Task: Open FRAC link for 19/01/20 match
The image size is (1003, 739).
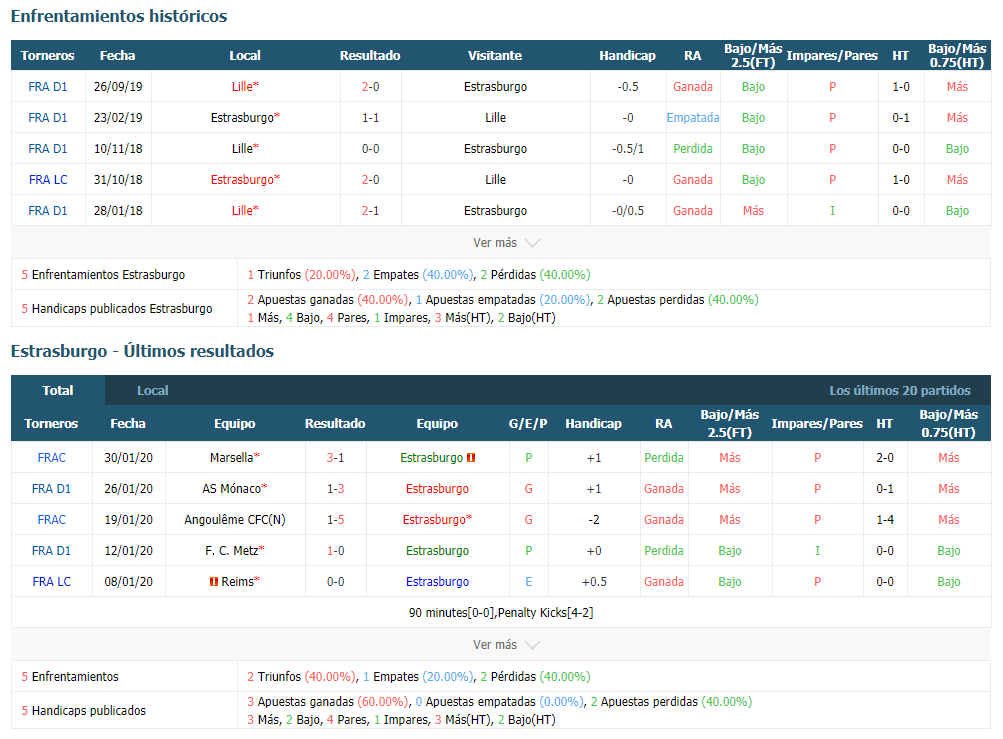Action: tap(52, 520)
